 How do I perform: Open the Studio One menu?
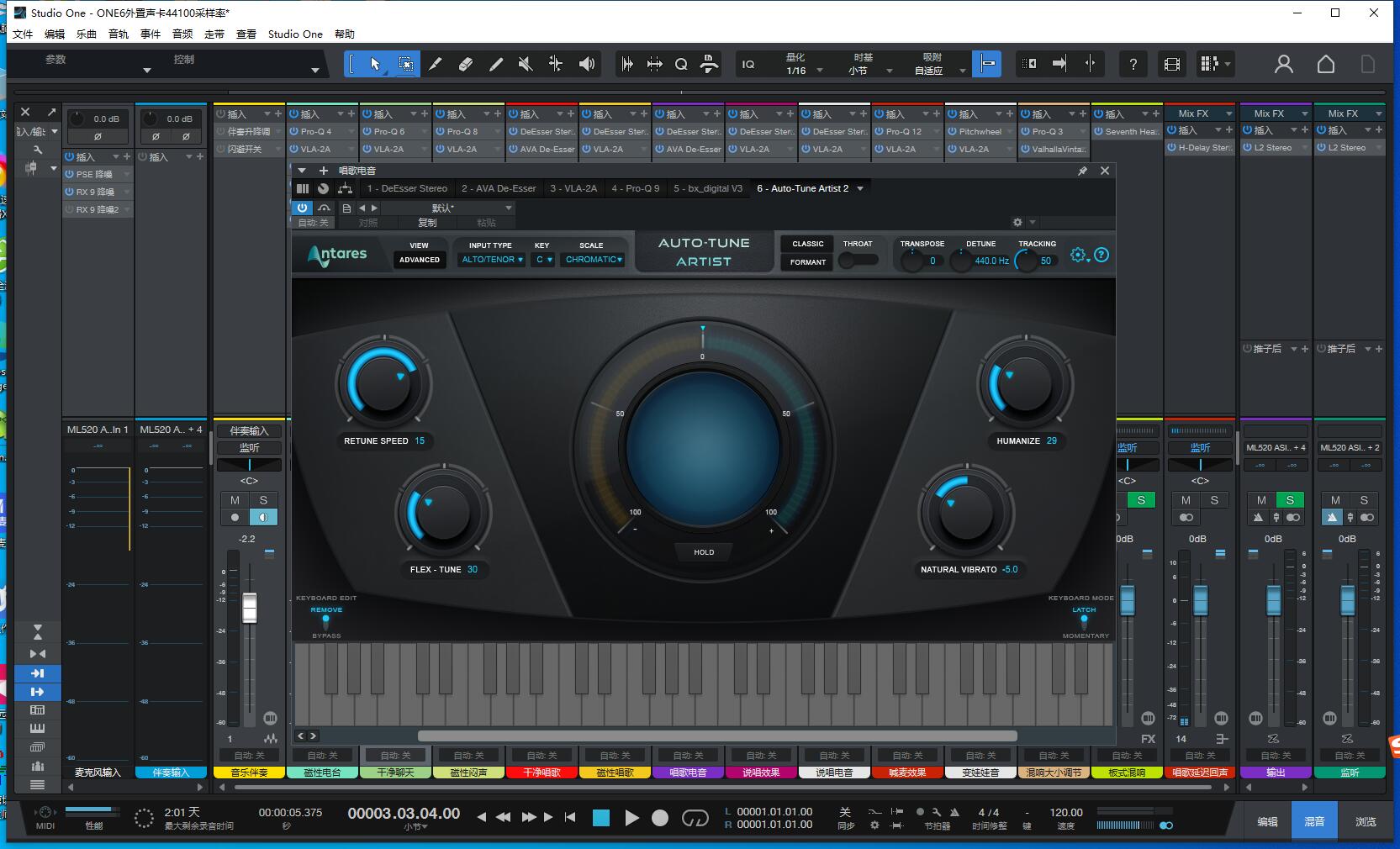295,34
